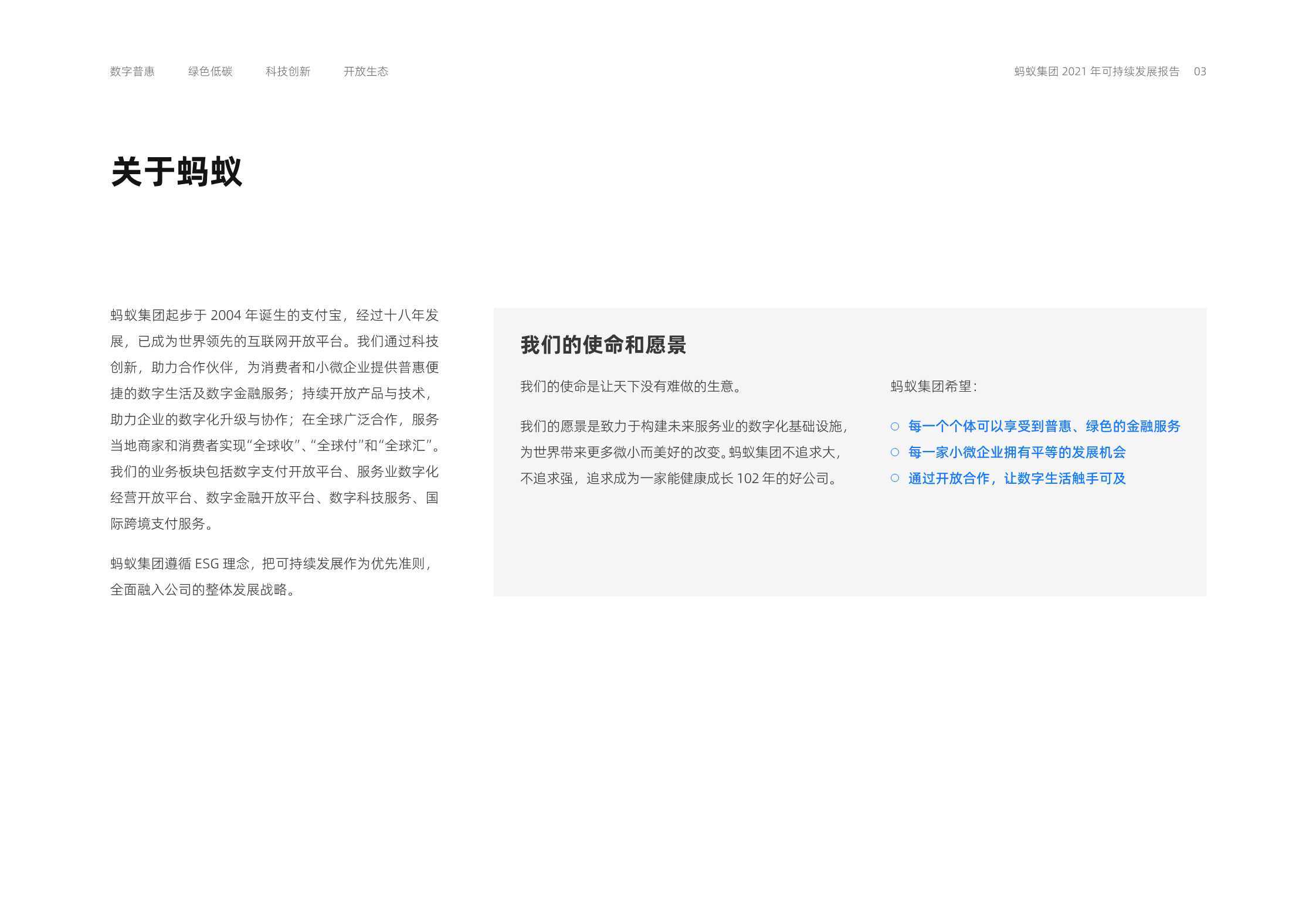Click the paragraph starting 我们的愿景是致力于

tap(684, 452)
